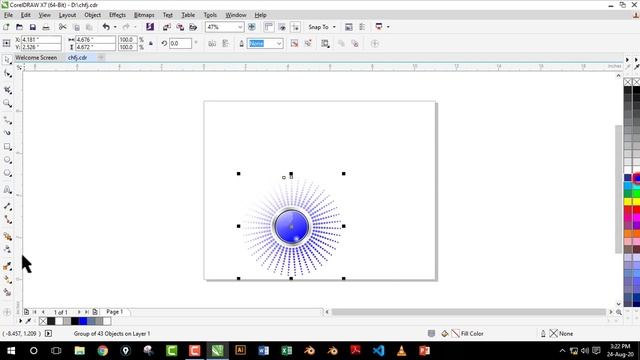The width and height of the screenshot is (640, 360).
Task: Select the Ellipse tool
Action: tap(7, 160)
